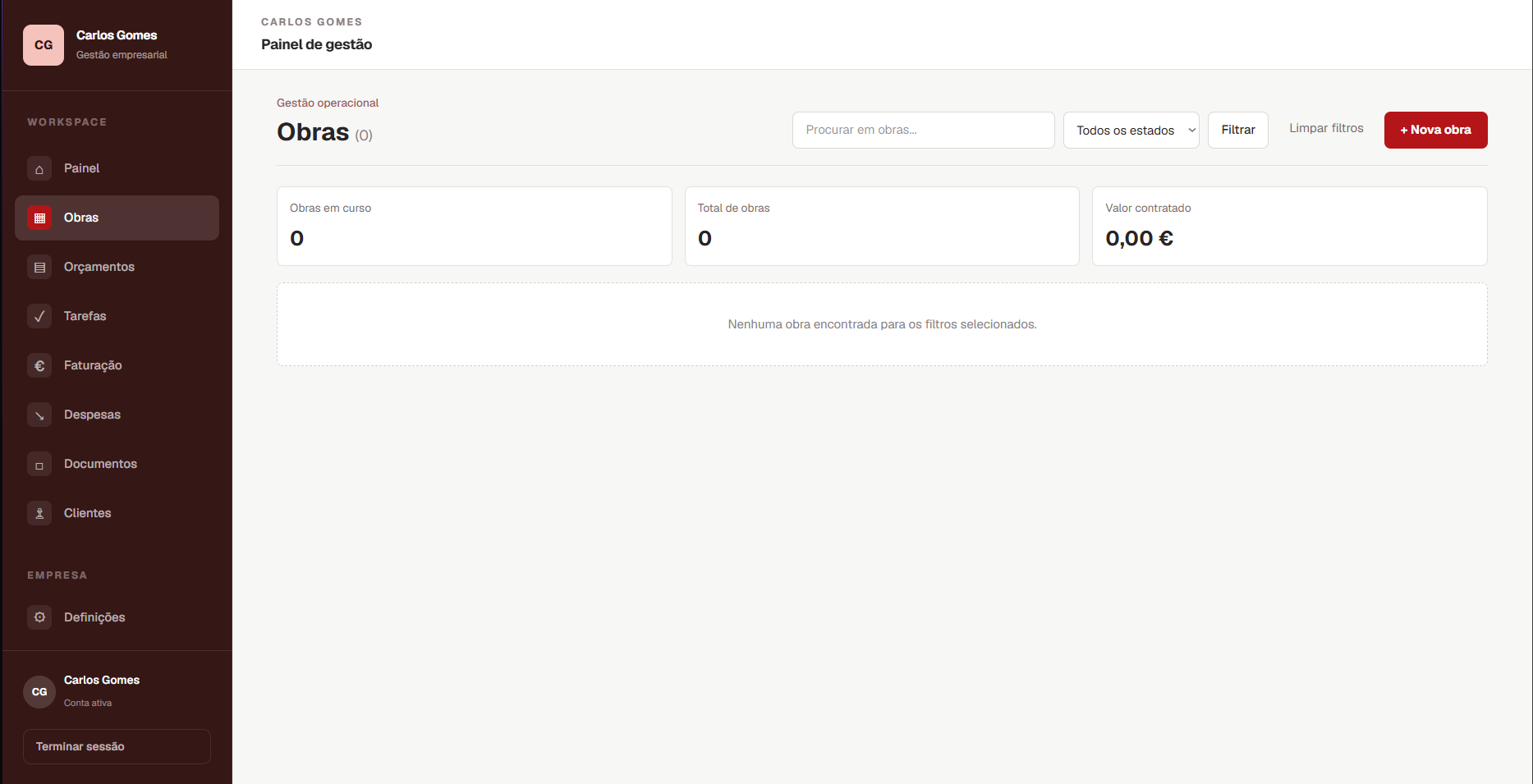Click the Documentos square icon
Image resolution: width=1533 pixels, height=784 pixels.
39,464
